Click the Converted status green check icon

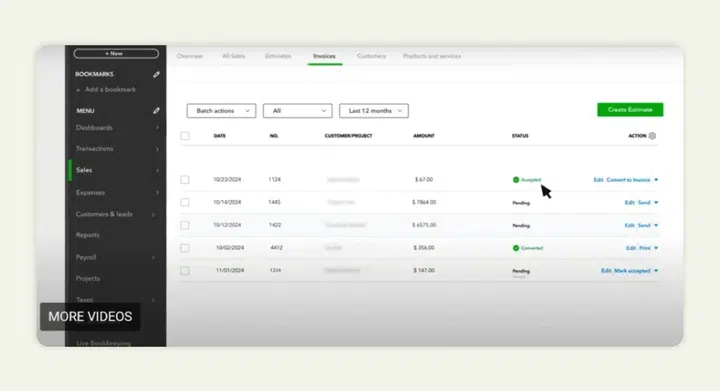(x=516, y=248)
